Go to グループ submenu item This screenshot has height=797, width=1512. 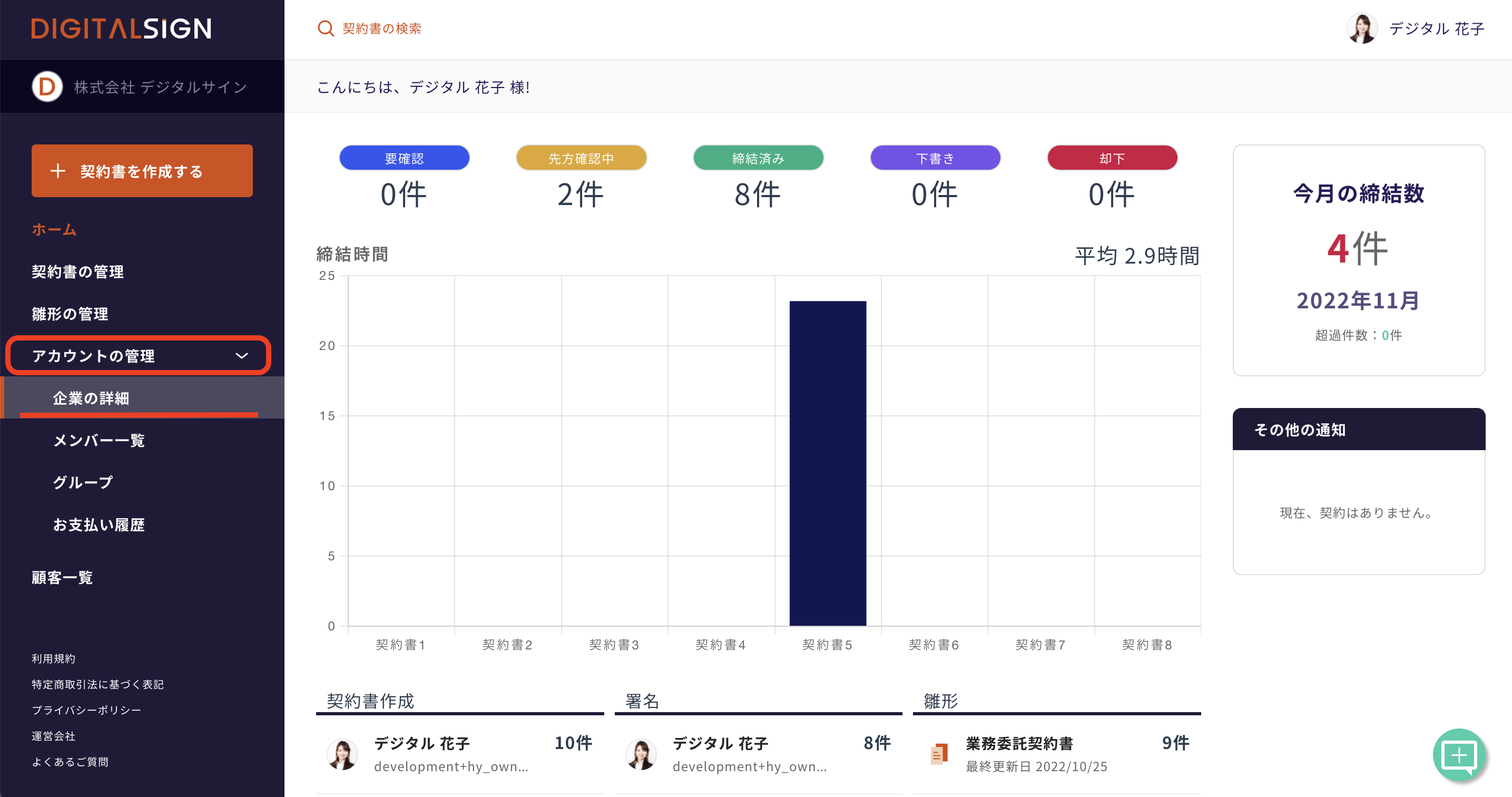tap(83, 483)
